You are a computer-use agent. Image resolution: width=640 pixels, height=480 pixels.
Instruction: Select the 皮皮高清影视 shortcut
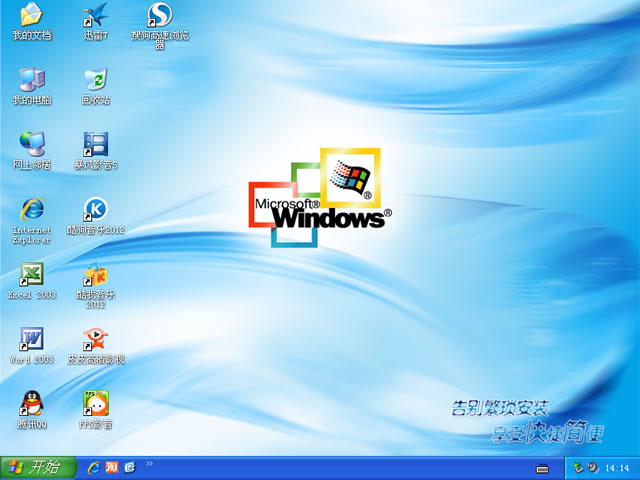tap(96, 340)
